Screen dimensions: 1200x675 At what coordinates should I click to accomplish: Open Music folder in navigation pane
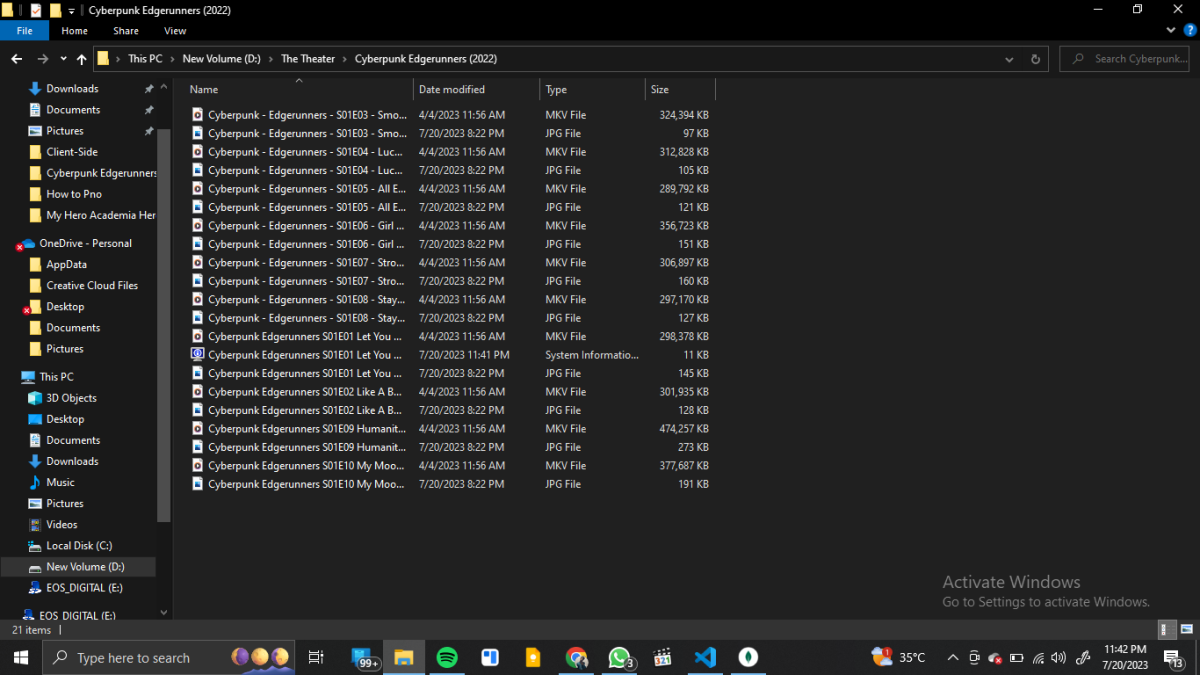pos(60,482)
